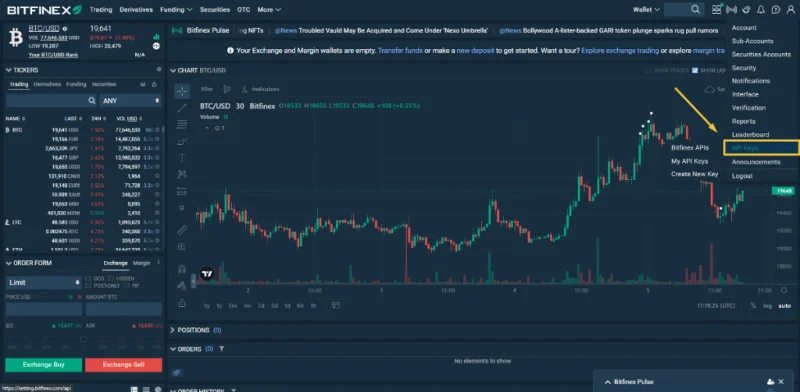The width and height of the screenshot is (800, 392).
Task: Collapse the TICKERS panel
Action: point(9,70)
